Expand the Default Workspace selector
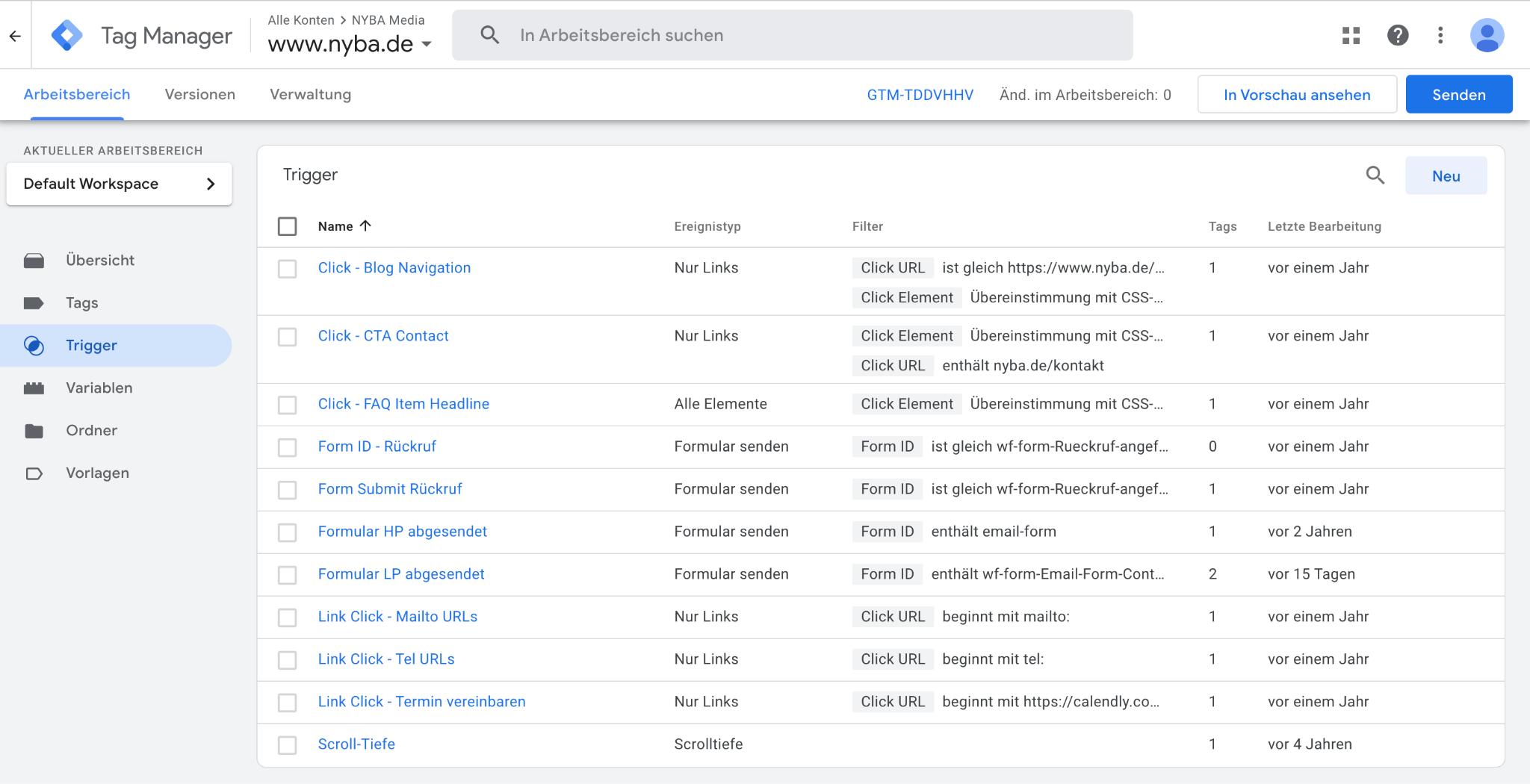 [119, 184]
